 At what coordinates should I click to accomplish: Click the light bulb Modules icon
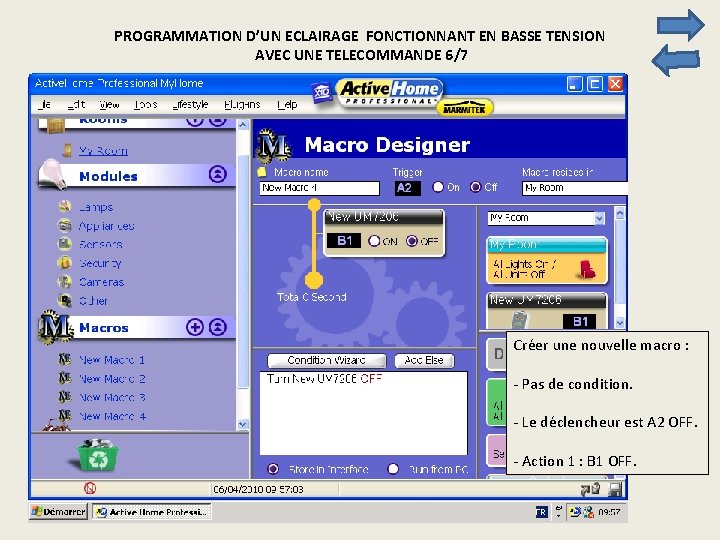[x=53, y=174]
